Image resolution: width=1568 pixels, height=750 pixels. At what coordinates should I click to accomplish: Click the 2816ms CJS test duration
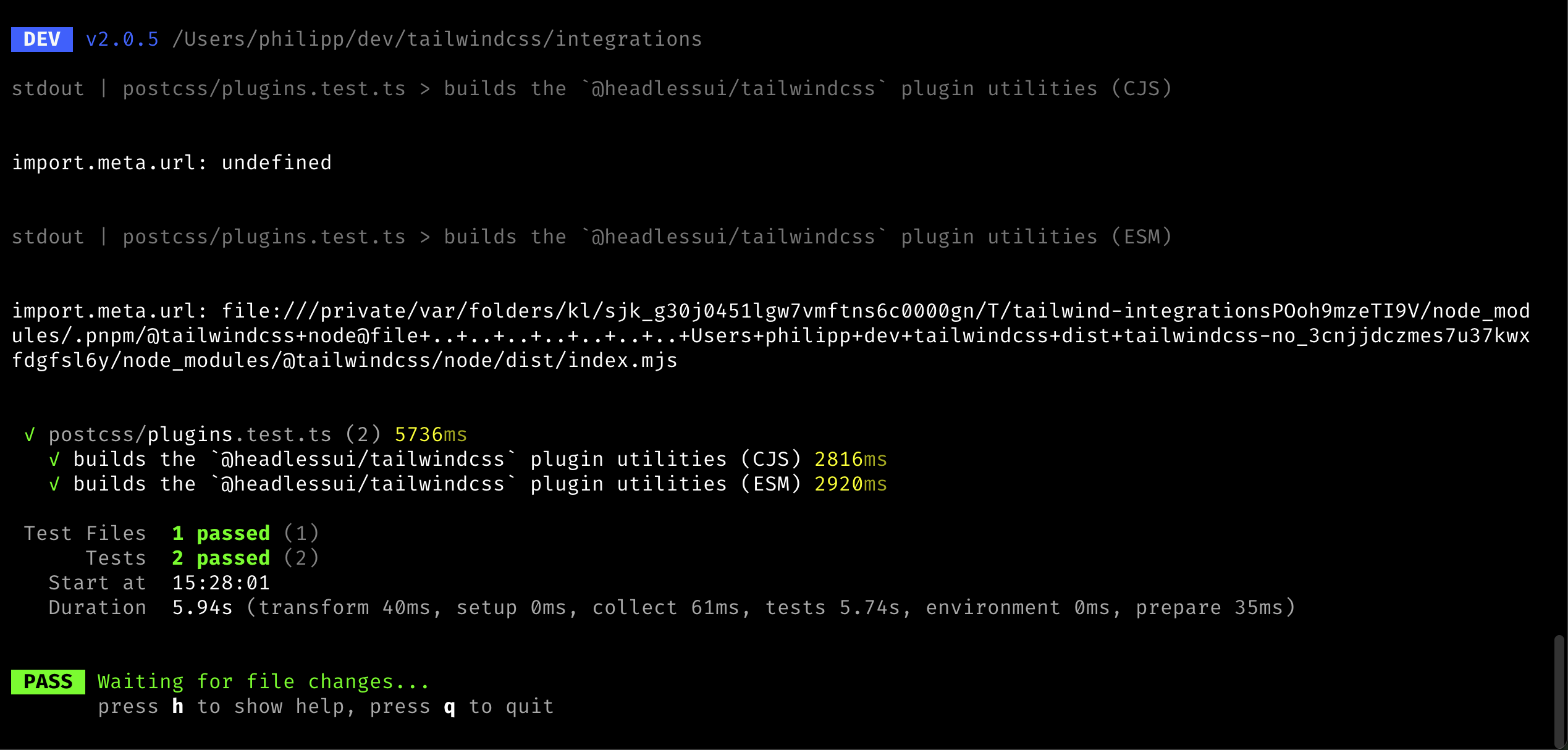point(851,460)
